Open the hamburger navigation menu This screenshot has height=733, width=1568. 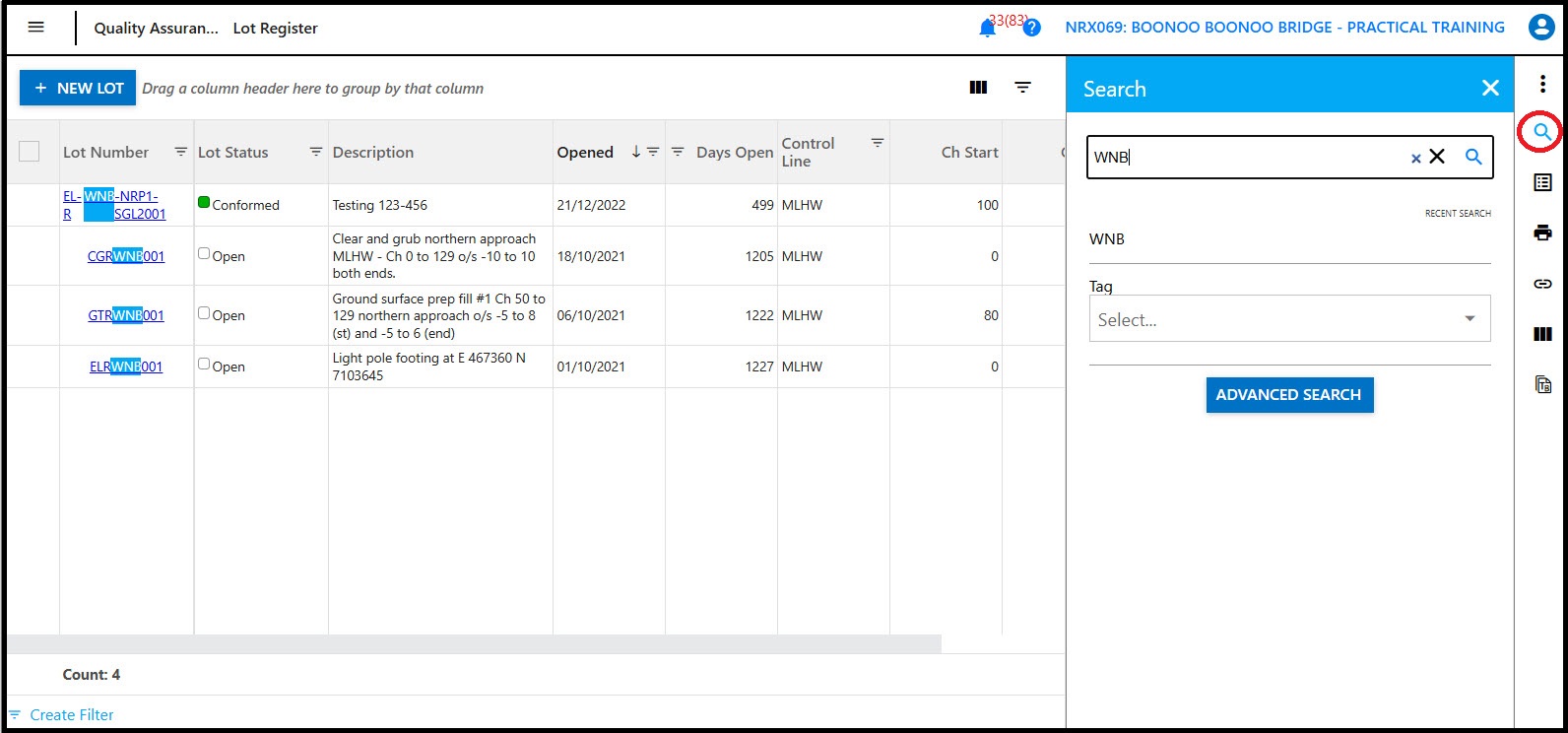point(36,28)
